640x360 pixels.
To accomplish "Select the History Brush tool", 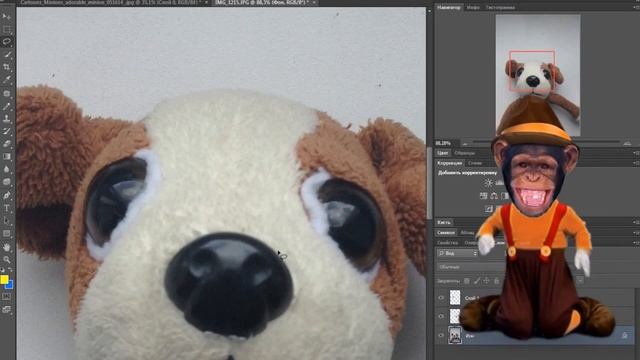I will click(7, 131).
